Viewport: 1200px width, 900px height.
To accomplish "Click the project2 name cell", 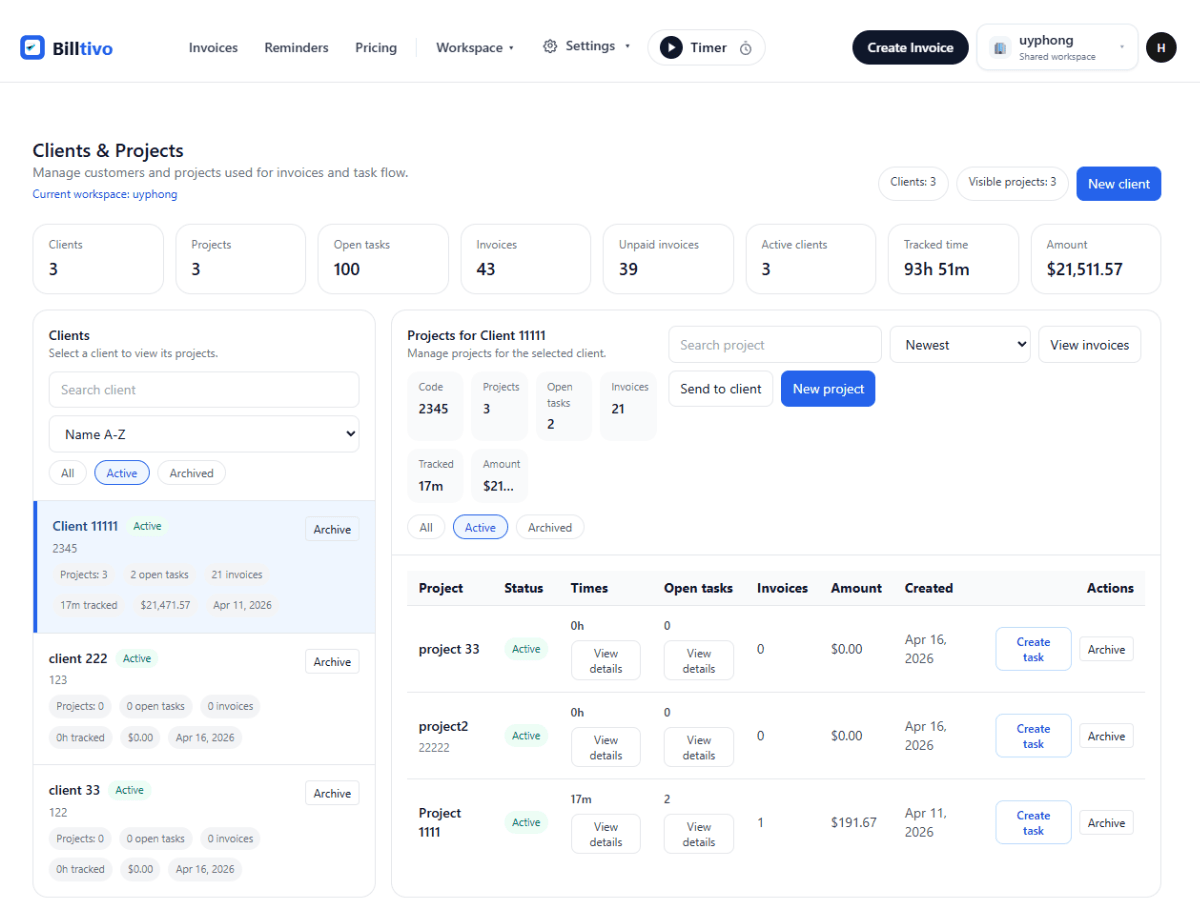I will point(443,726).
